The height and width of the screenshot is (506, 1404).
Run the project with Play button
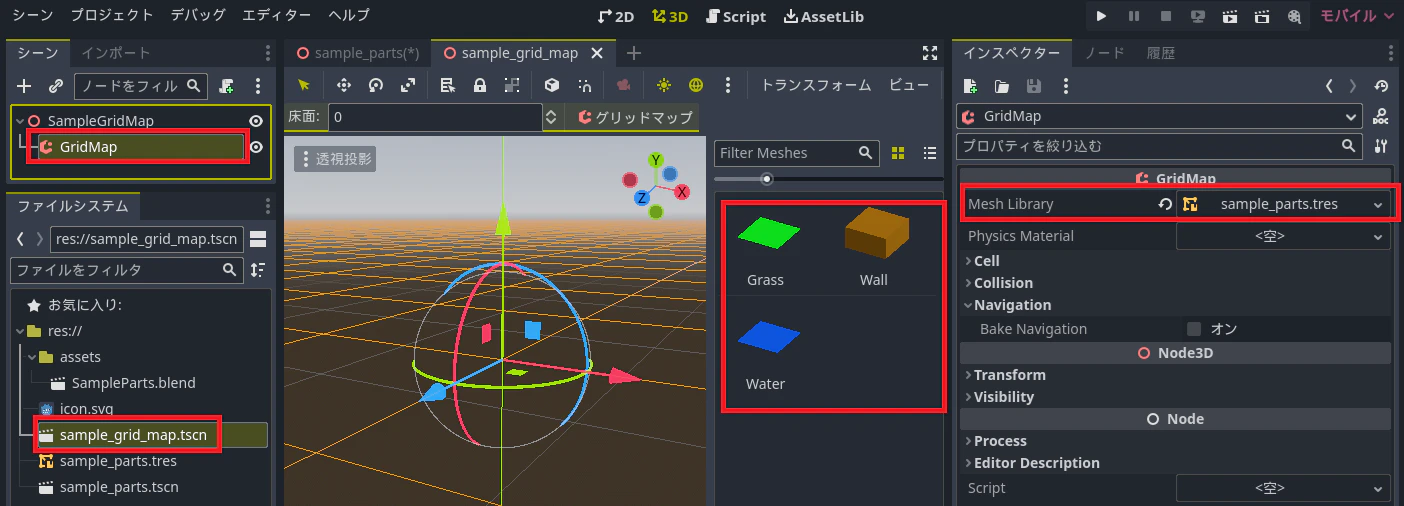(x=1101, y=16)
